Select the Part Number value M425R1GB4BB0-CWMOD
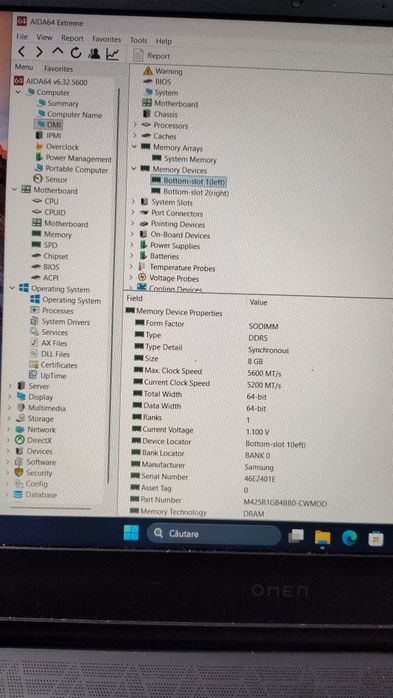Screen dimensions: 393x698 285,503
